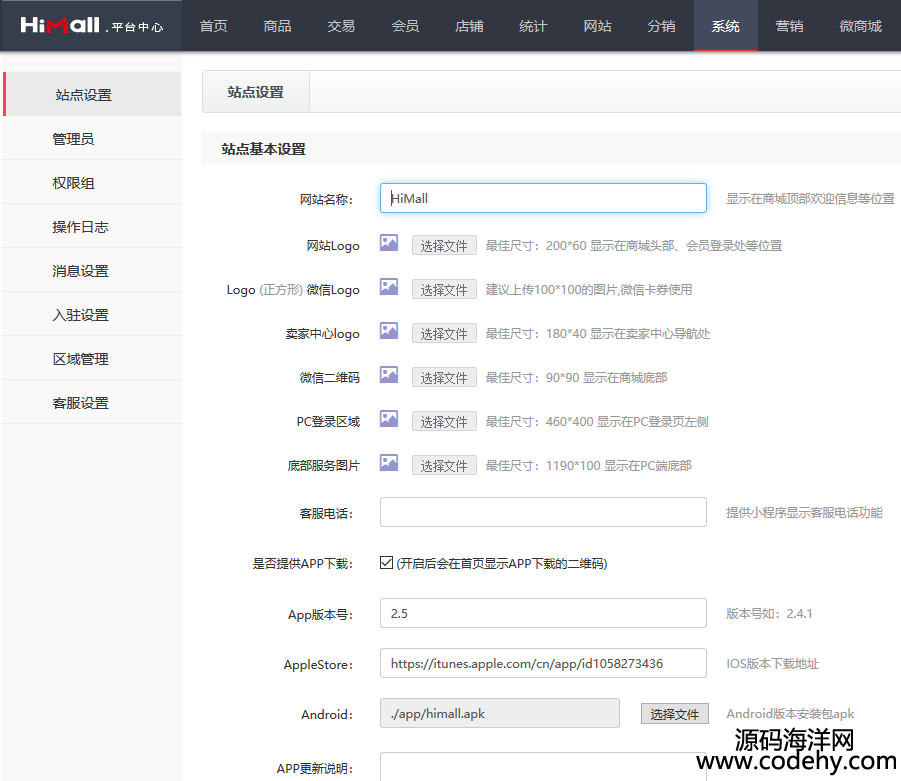
Task: Click the HiMall logo in header
Action: coord(91,25)
